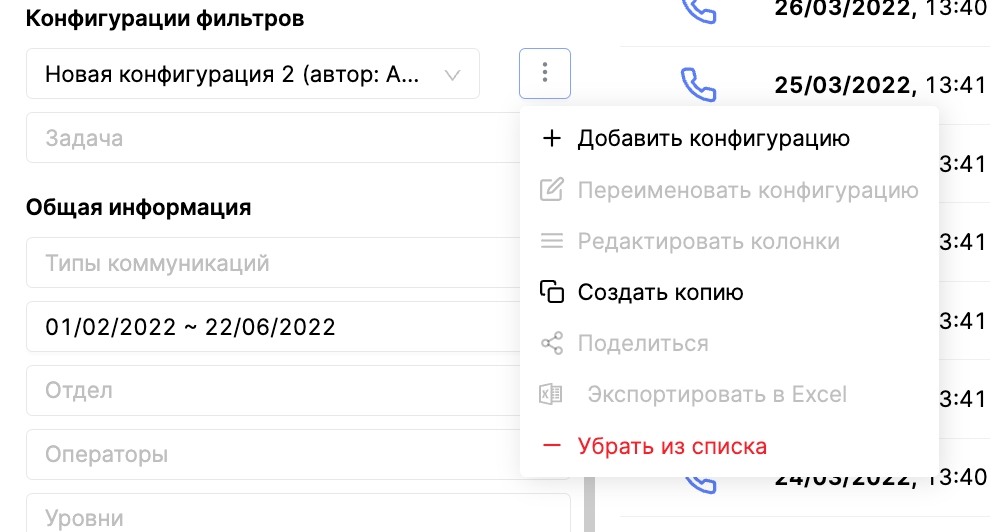The height and width of the screenshot is (532, 990).
Task: Click the pencil icon for Переименовать конфигурацию
Action: point(551,190)
